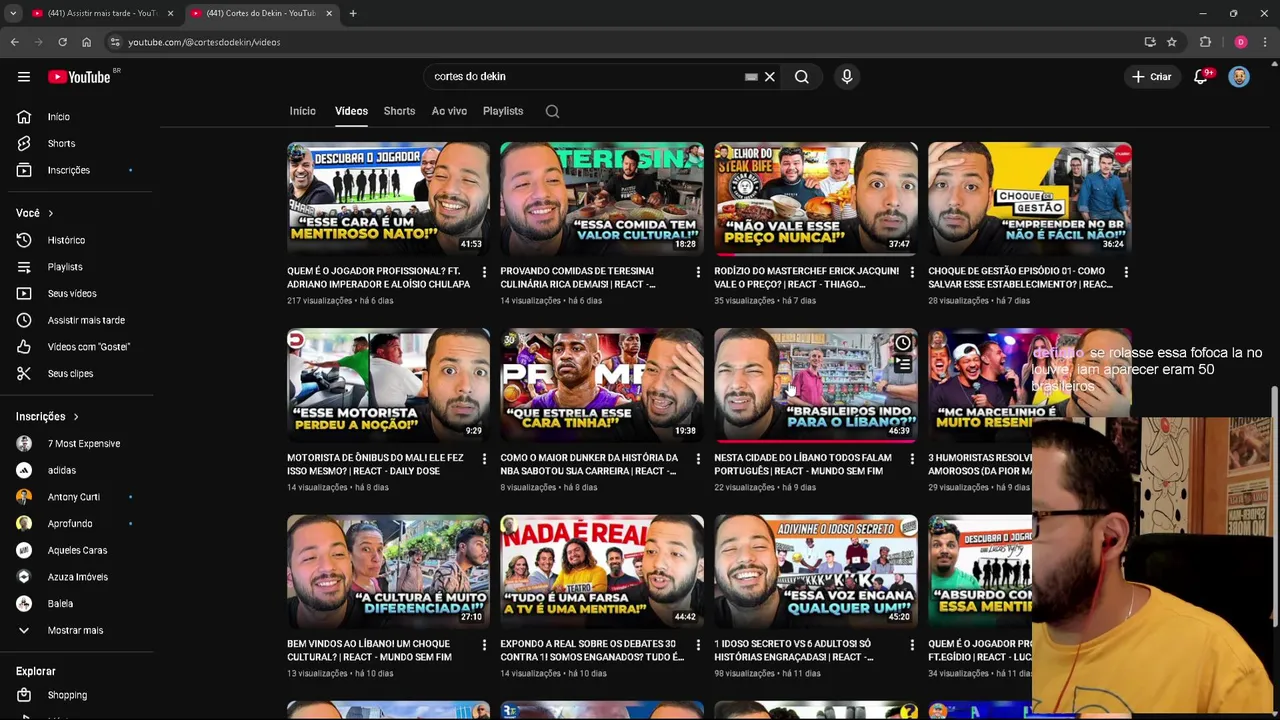Image resolution: width=1280 pixels, height=720 pixels.
Task: Expand the Você section chevron
Action: 50,213
